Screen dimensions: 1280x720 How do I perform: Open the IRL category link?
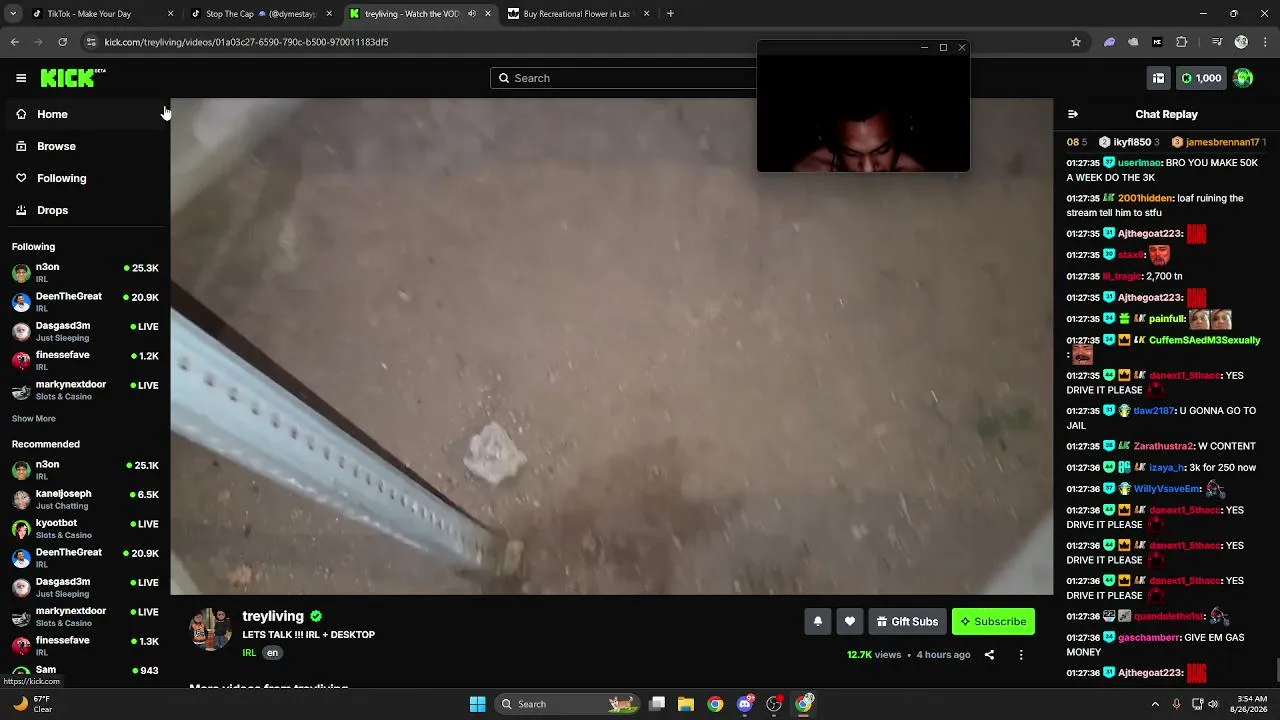click(x=249, y=653)
